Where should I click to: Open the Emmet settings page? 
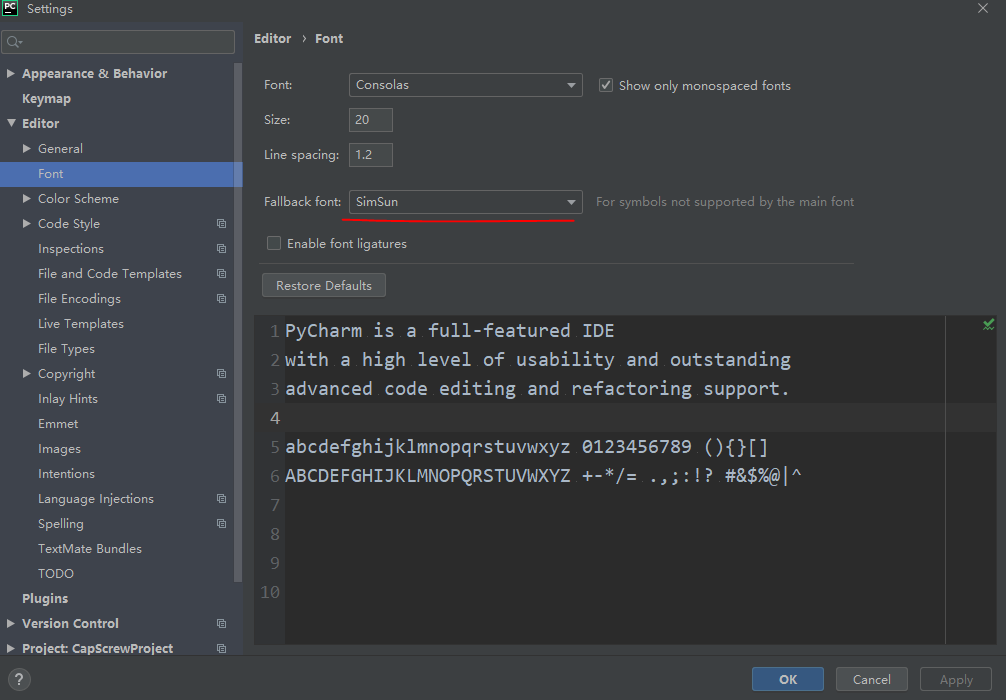point(58,424)
